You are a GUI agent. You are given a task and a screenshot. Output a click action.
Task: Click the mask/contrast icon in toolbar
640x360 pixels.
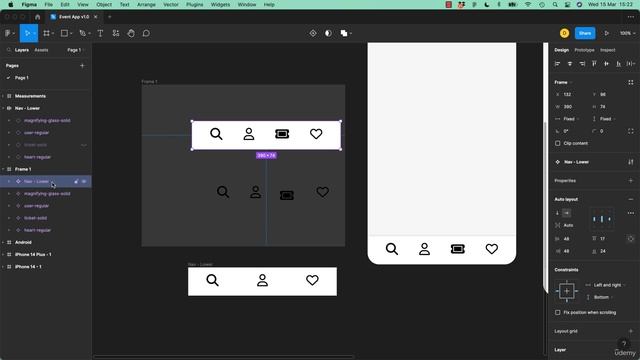point(328,33)
